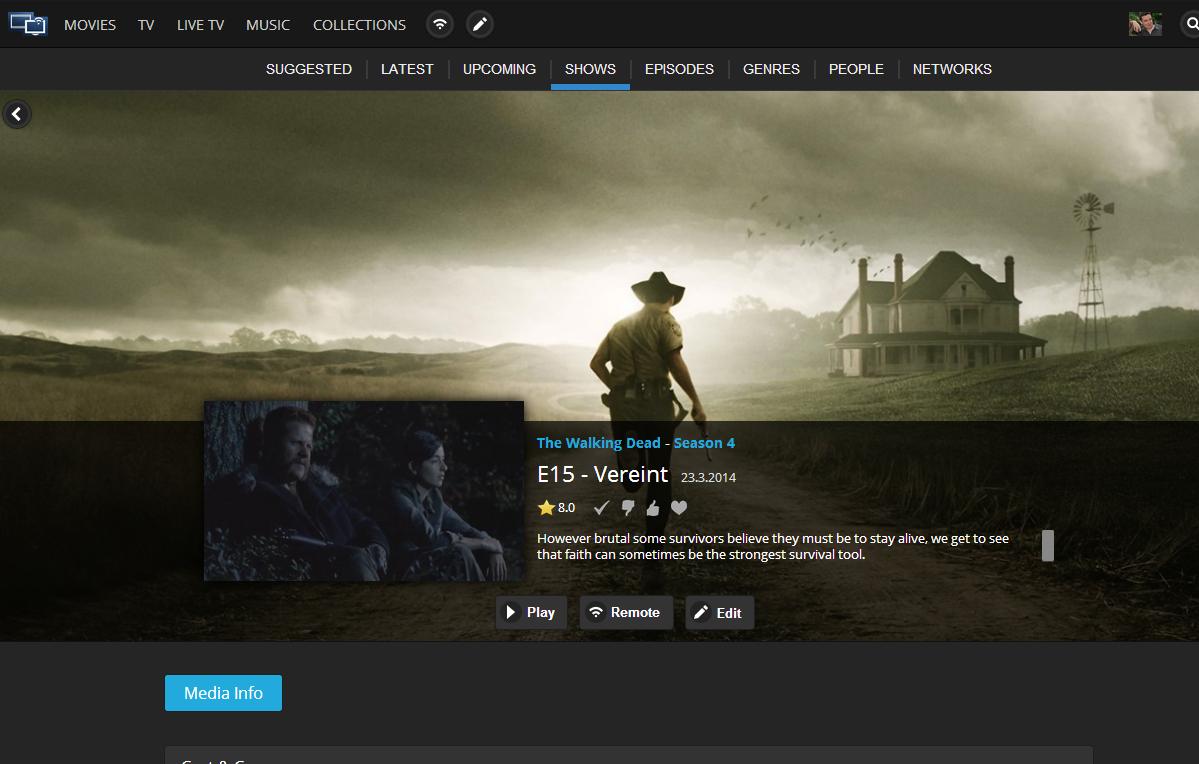Open the Music menu
The image size is (1199, 764).
pos(268,25)
